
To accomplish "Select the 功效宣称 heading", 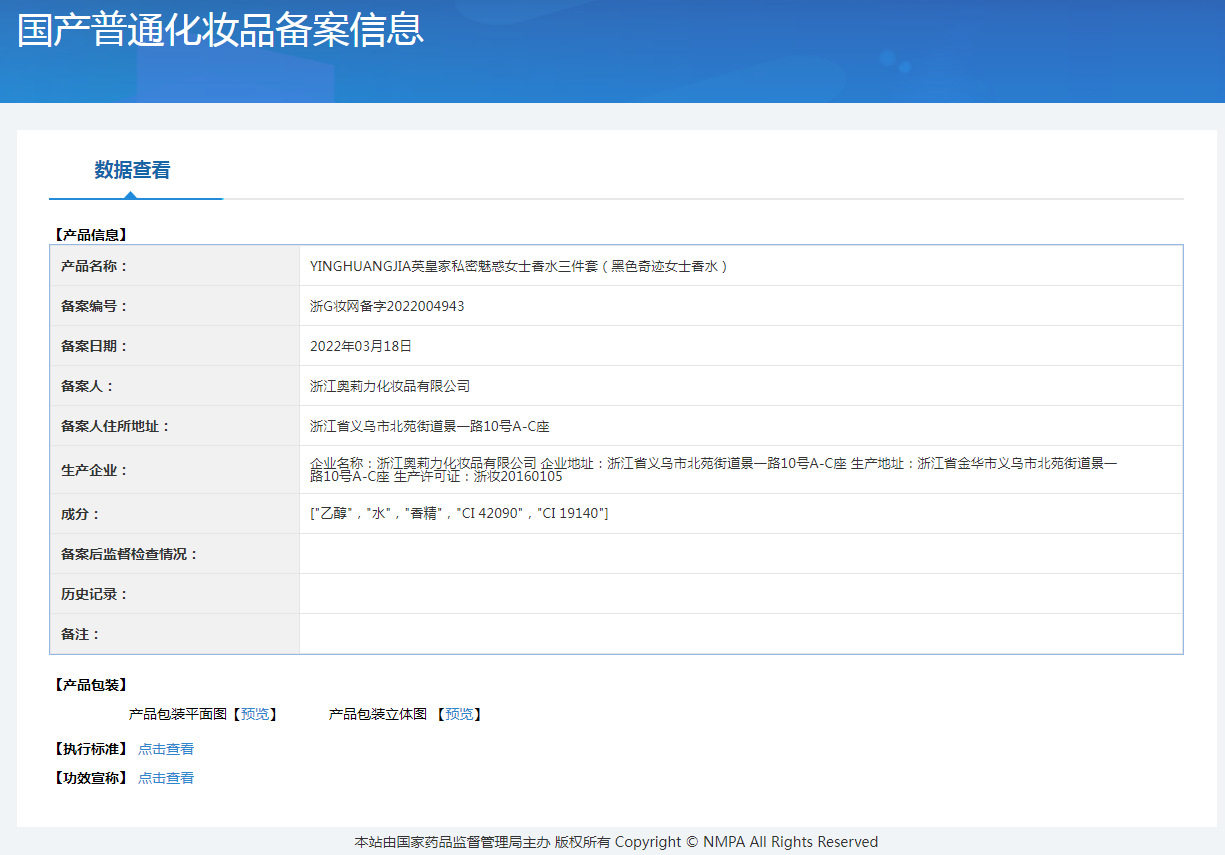I will point(90,778).
